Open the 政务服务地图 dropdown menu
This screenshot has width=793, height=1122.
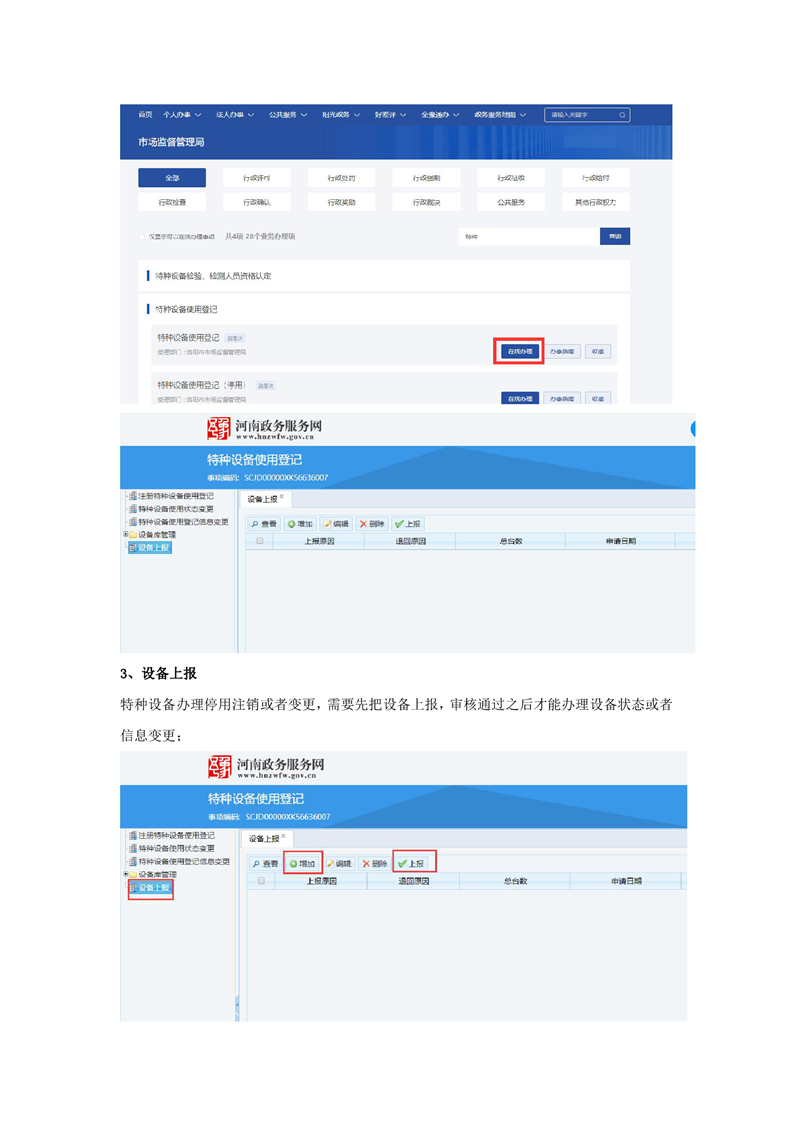500,114
